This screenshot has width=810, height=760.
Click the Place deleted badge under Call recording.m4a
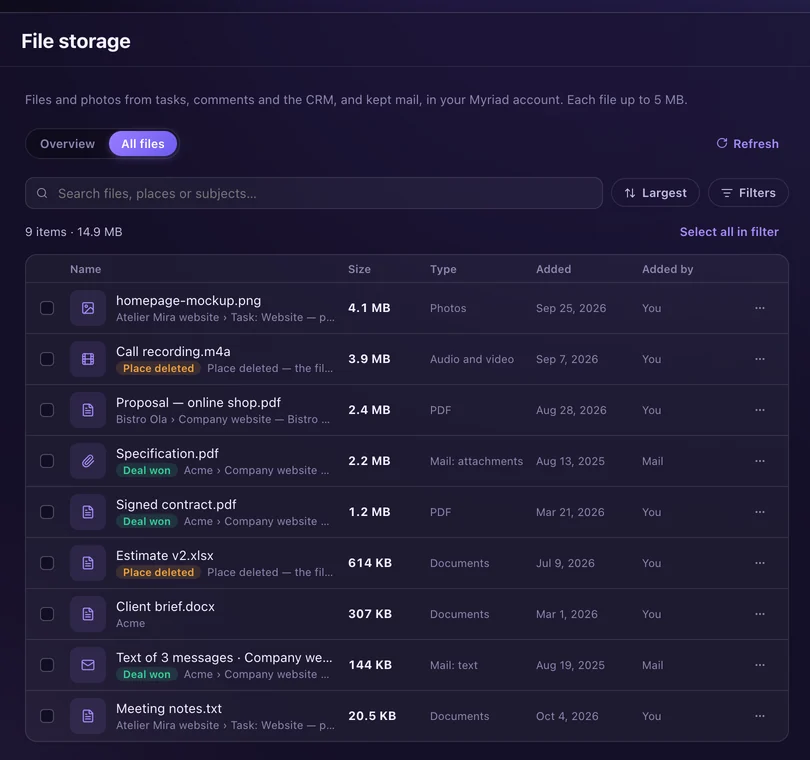pos(158,368)
